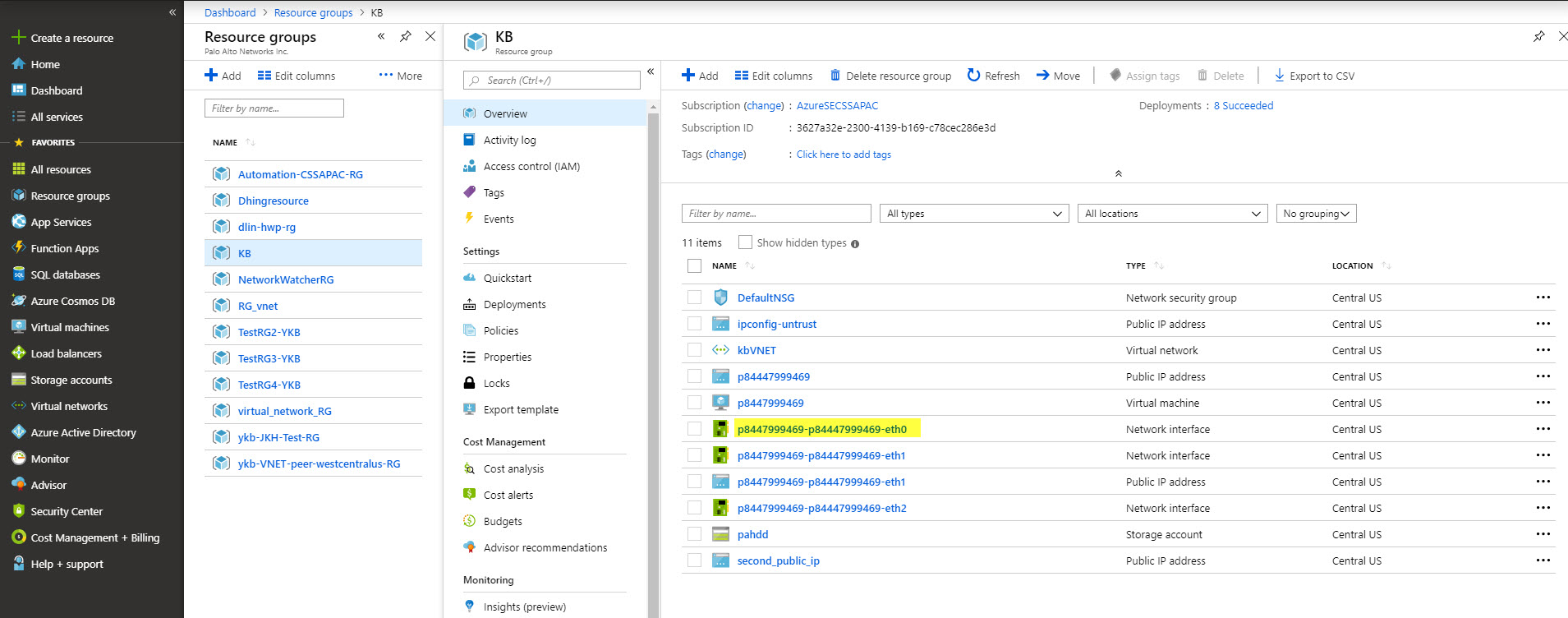The width and height of the screenshot is (1568, 618).
Task: Pin the Resource groups blade
Action: 406,36
